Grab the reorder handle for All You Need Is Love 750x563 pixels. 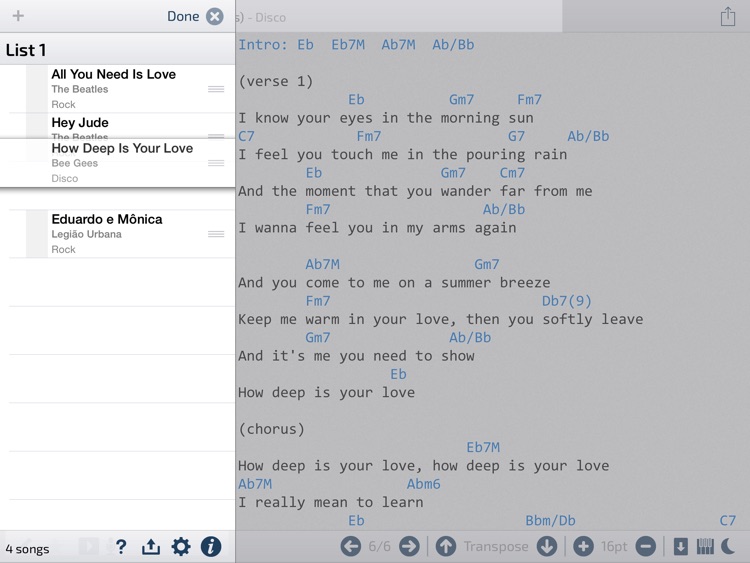[216, 89]
